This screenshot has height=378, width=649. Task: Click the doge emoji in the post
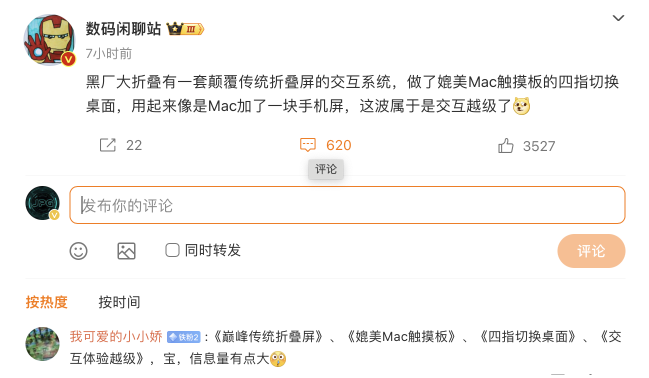521,106
